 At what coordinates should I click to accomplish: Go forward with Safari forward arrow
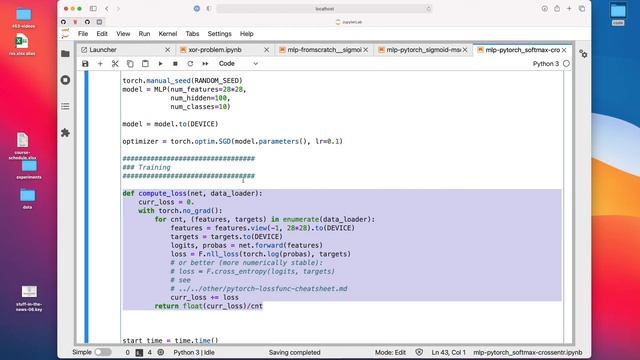pyautogui.click(x=118, y=9)
